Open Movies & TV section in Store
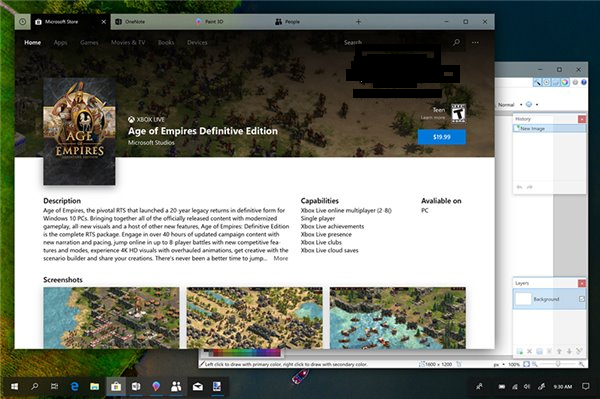Image resolution: width=600 pixels, height=399 pixels. tap(128, 42)
